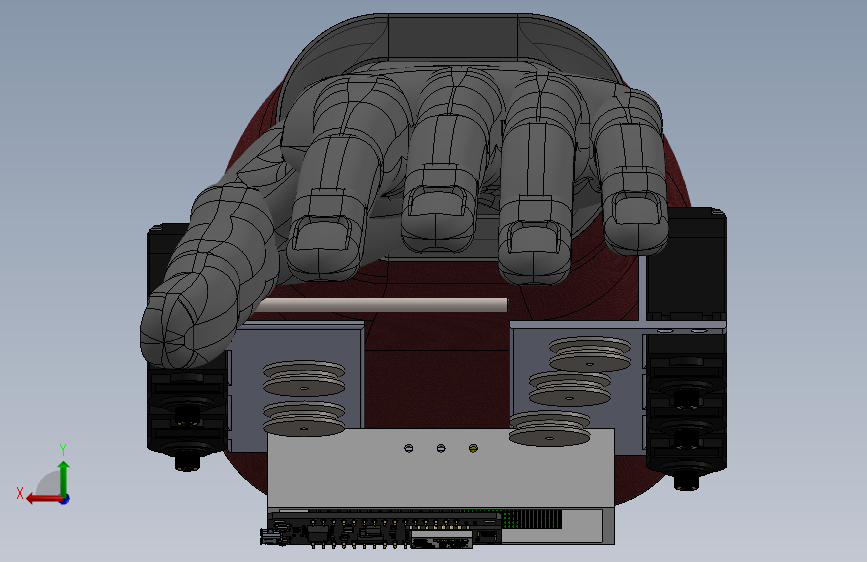Click the red X label on the triad
Image resolution: width=867 pixels, height=562 pixels.
pyautogui.click(x=20, y=493)
